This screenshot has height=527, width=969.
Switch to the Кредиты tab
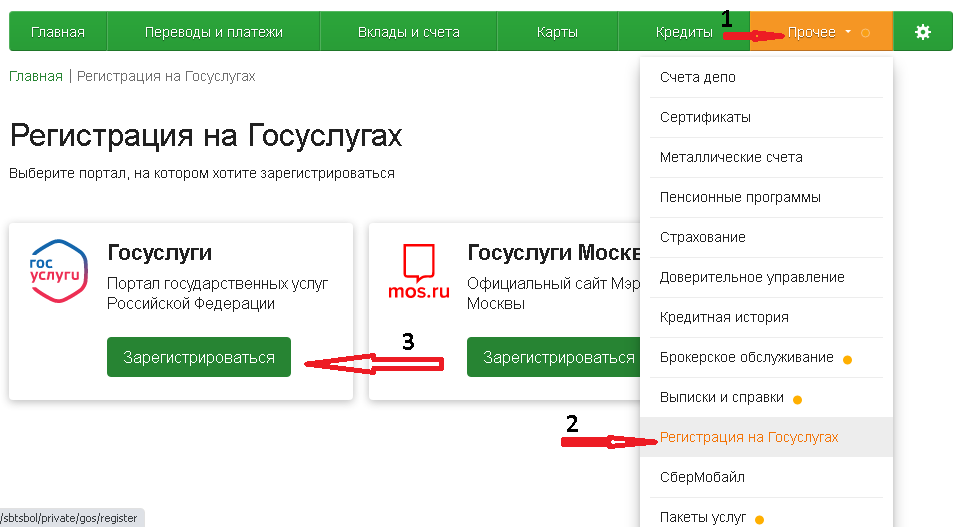(x=684, y=32)
